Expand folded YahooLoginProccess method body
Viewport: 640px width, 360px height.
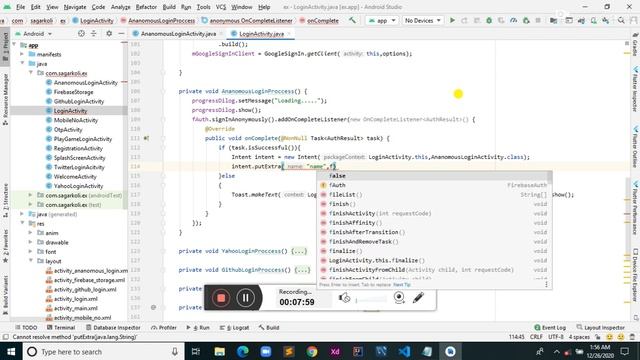pos(299,251)
